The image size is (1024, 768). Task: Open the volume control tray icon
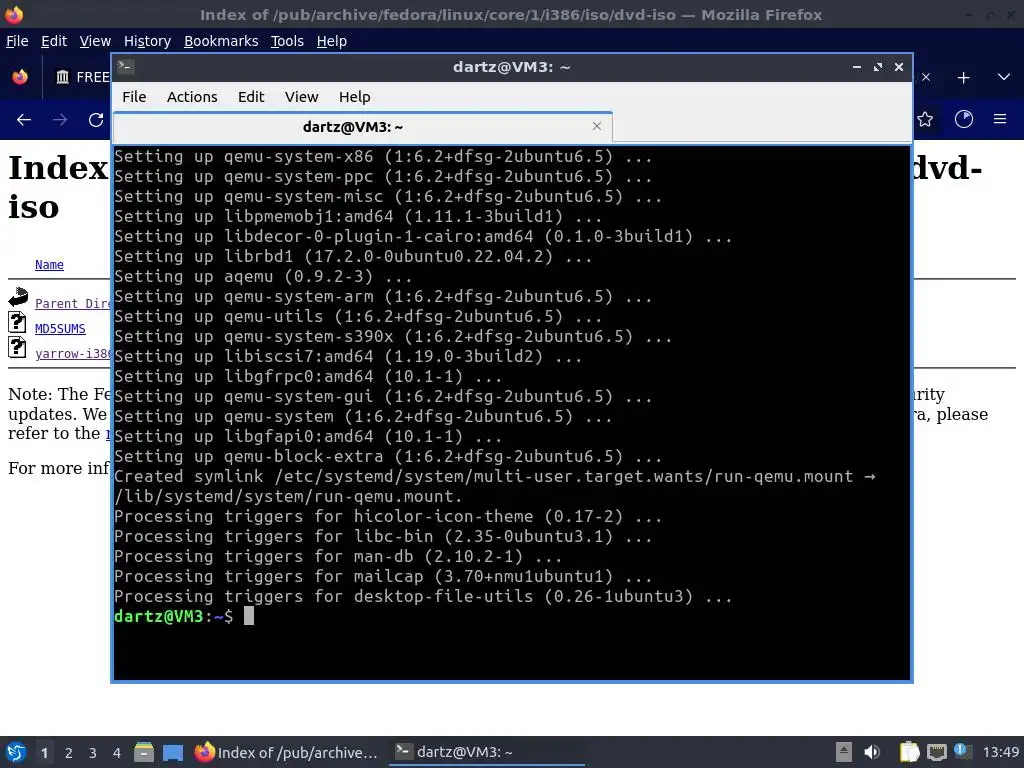(872, 752)
